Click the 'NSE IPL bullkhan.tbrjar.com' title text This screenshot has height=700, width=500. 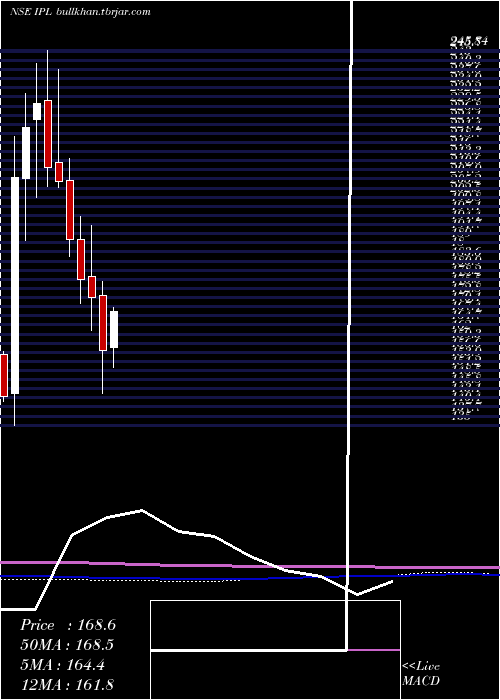click(80, 12)
